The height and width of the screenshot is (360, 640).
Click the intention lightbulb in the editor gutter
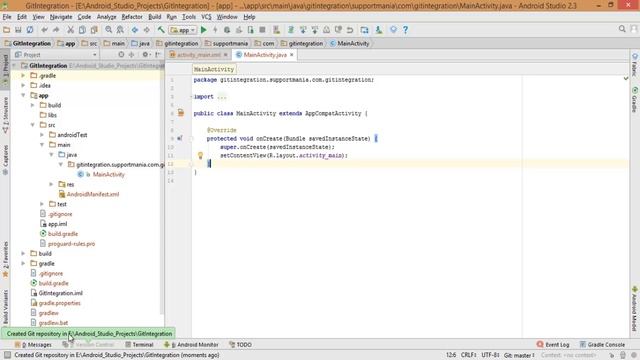tap(200, 155)
